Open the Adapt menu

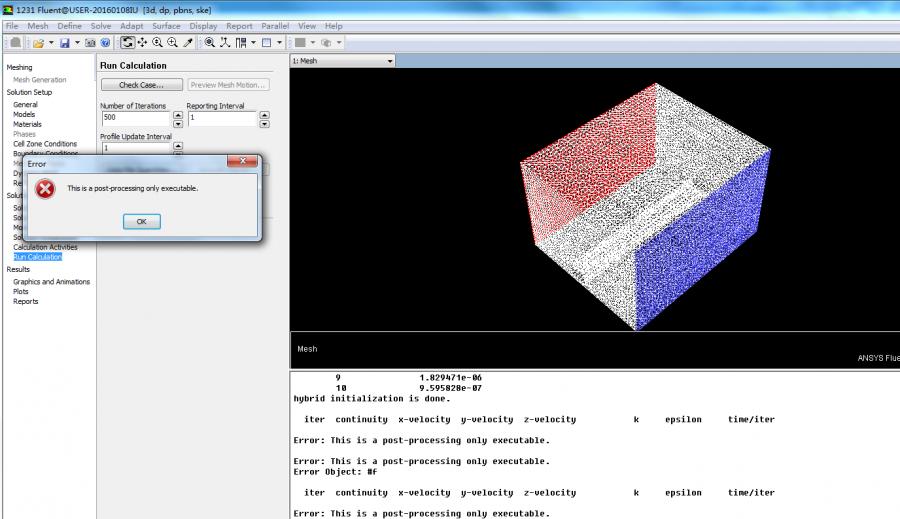[131, 26]
